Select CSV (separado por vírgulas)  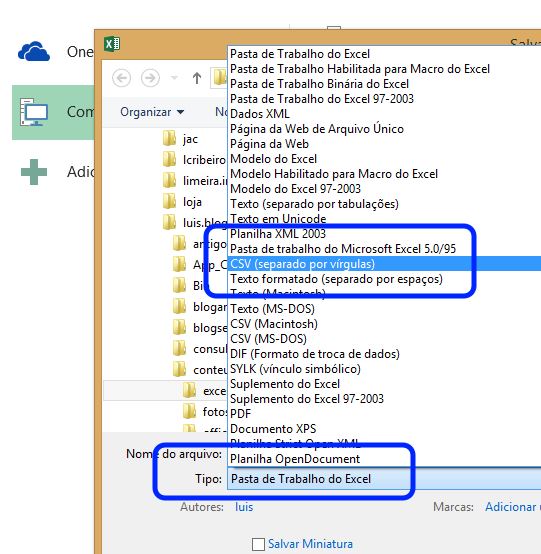tap(384, 264)
